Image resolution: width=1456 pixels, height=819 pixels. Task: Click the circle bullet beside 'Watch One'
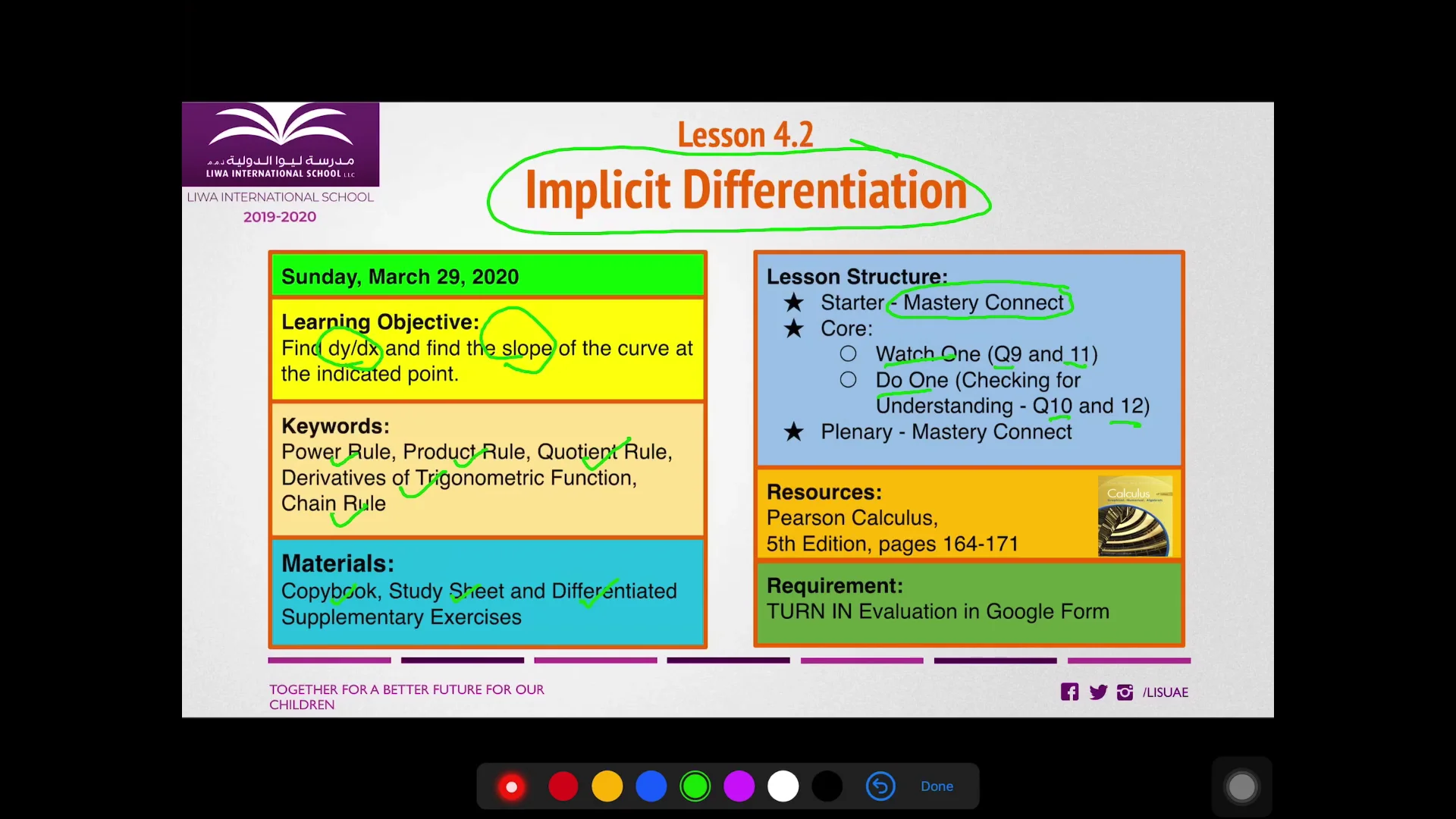click(x=848, y=354)
